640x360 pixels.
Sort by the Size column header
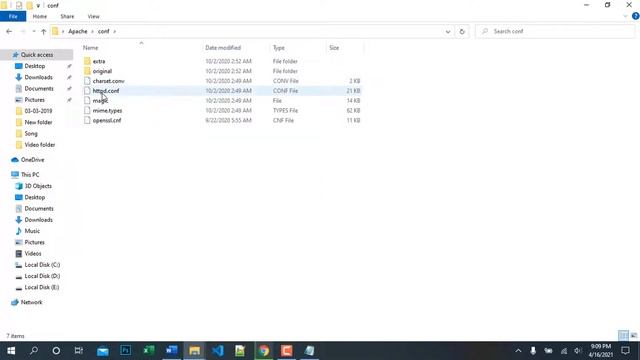[x=334, y=48]
